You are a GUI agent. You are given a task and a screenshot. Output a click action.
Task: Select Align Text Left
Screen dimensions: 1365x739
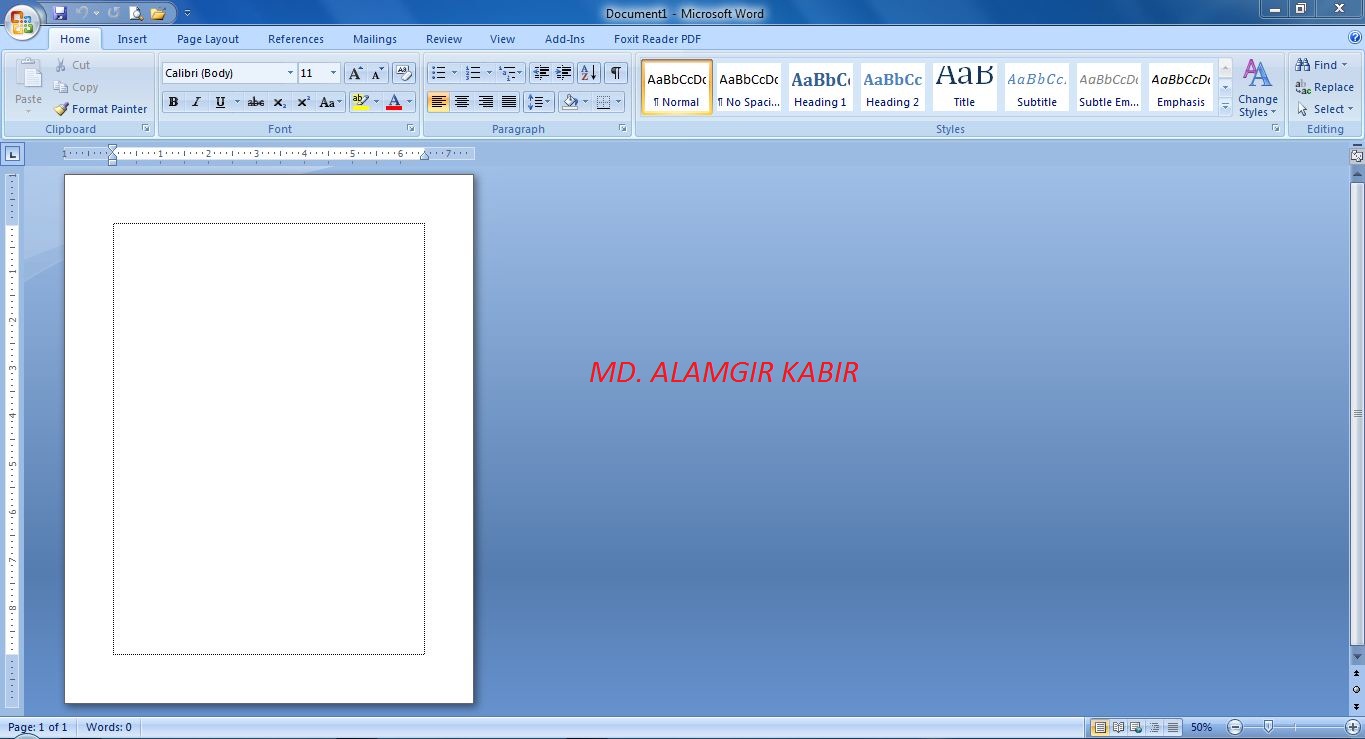point(438,102)
